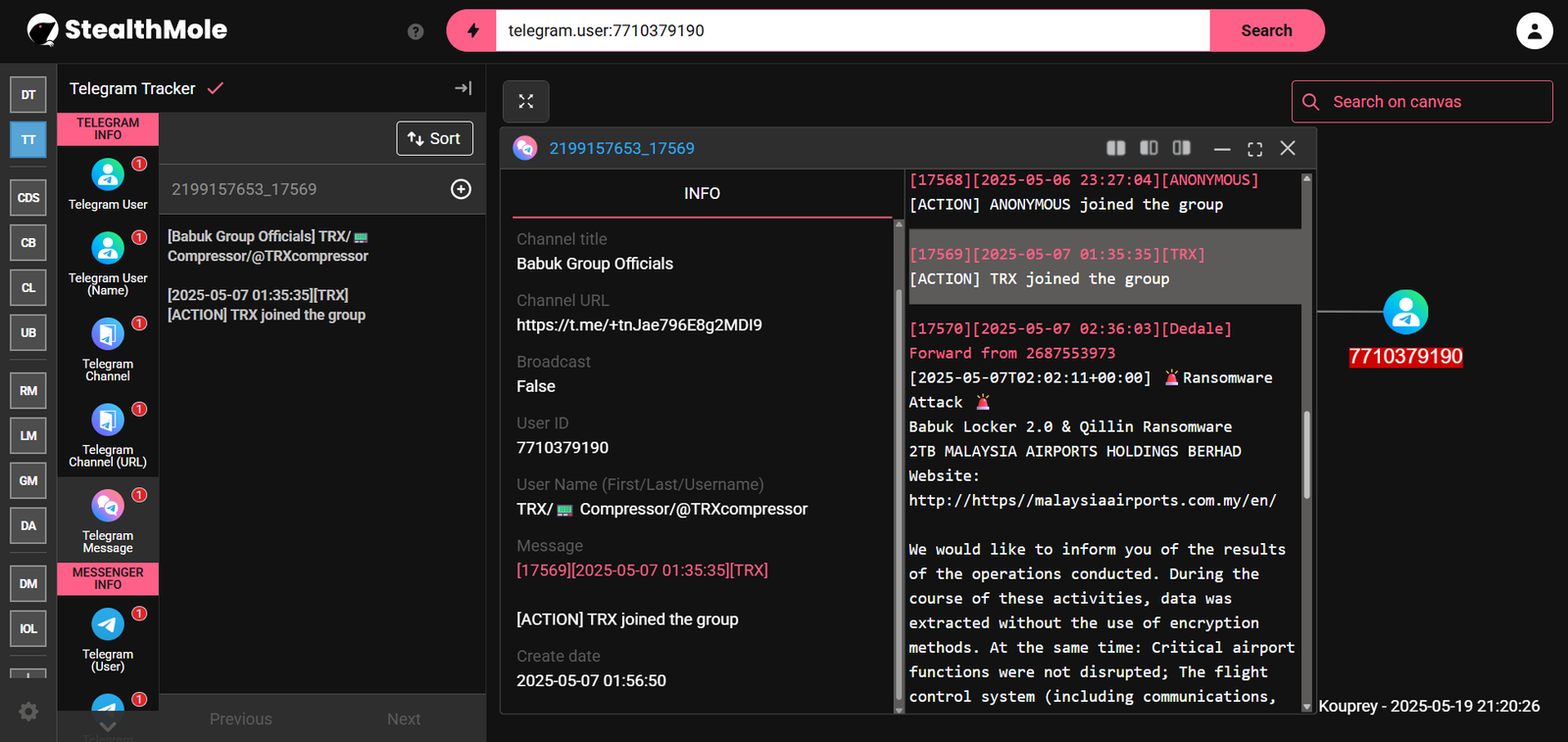Switch detail window to left-panel layout
The height and width of the screenshot is (742, 1568).
(x=1150, y=148)
